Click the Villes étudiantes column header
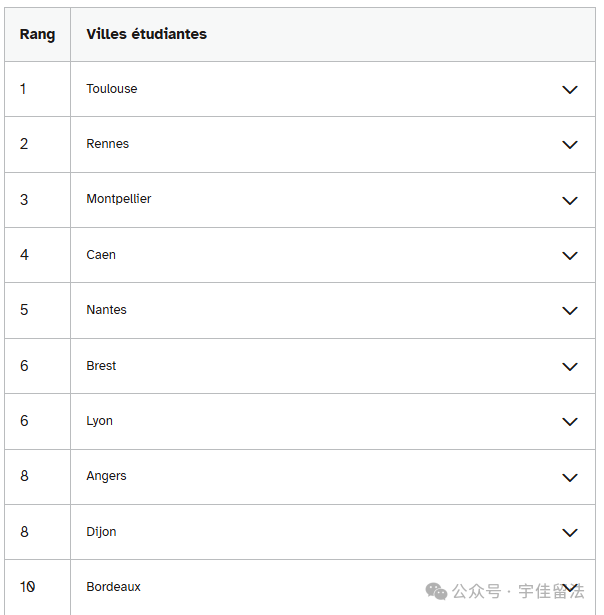Viewport: 604px width, 615px height. (x=146, y=34)
